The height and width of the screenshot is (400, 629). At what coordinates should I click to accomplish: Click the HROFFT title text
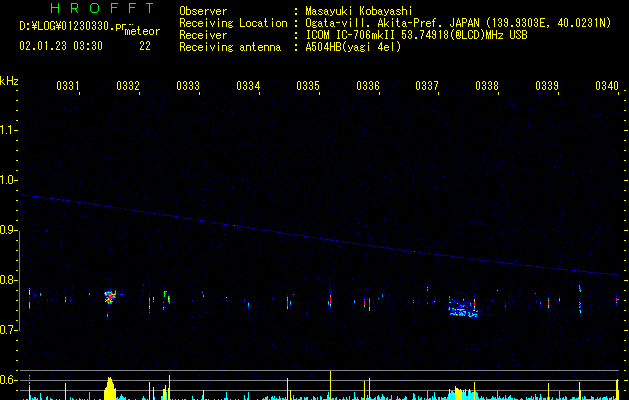102,8
